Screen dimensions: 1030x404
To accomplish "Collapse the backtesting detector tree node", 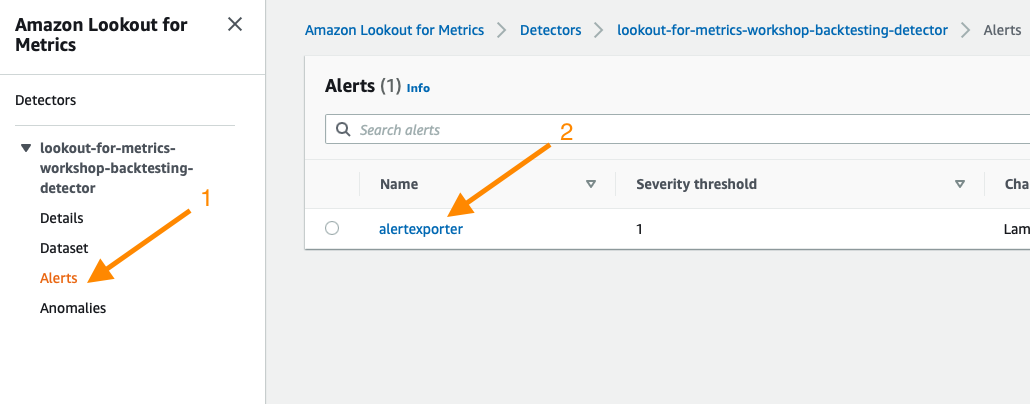I will [26, 148].
